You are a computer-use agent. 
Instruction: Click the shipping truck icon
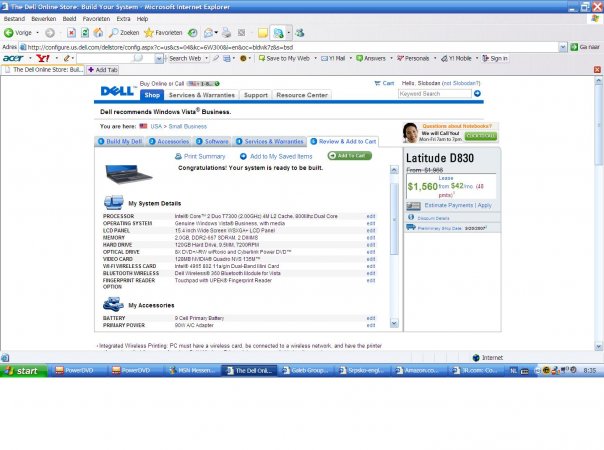click(411, 228)
